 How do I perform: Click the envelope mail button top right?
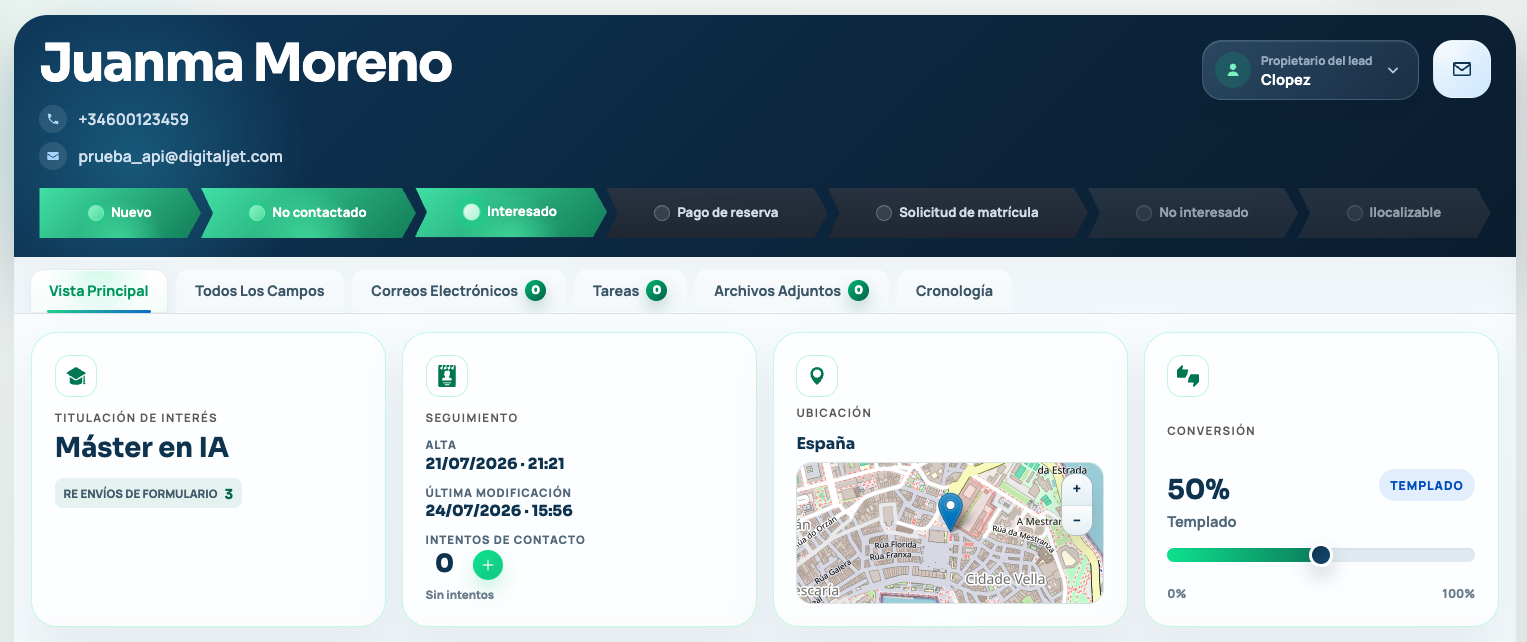pyautogui.click(x=1461, y=69)
